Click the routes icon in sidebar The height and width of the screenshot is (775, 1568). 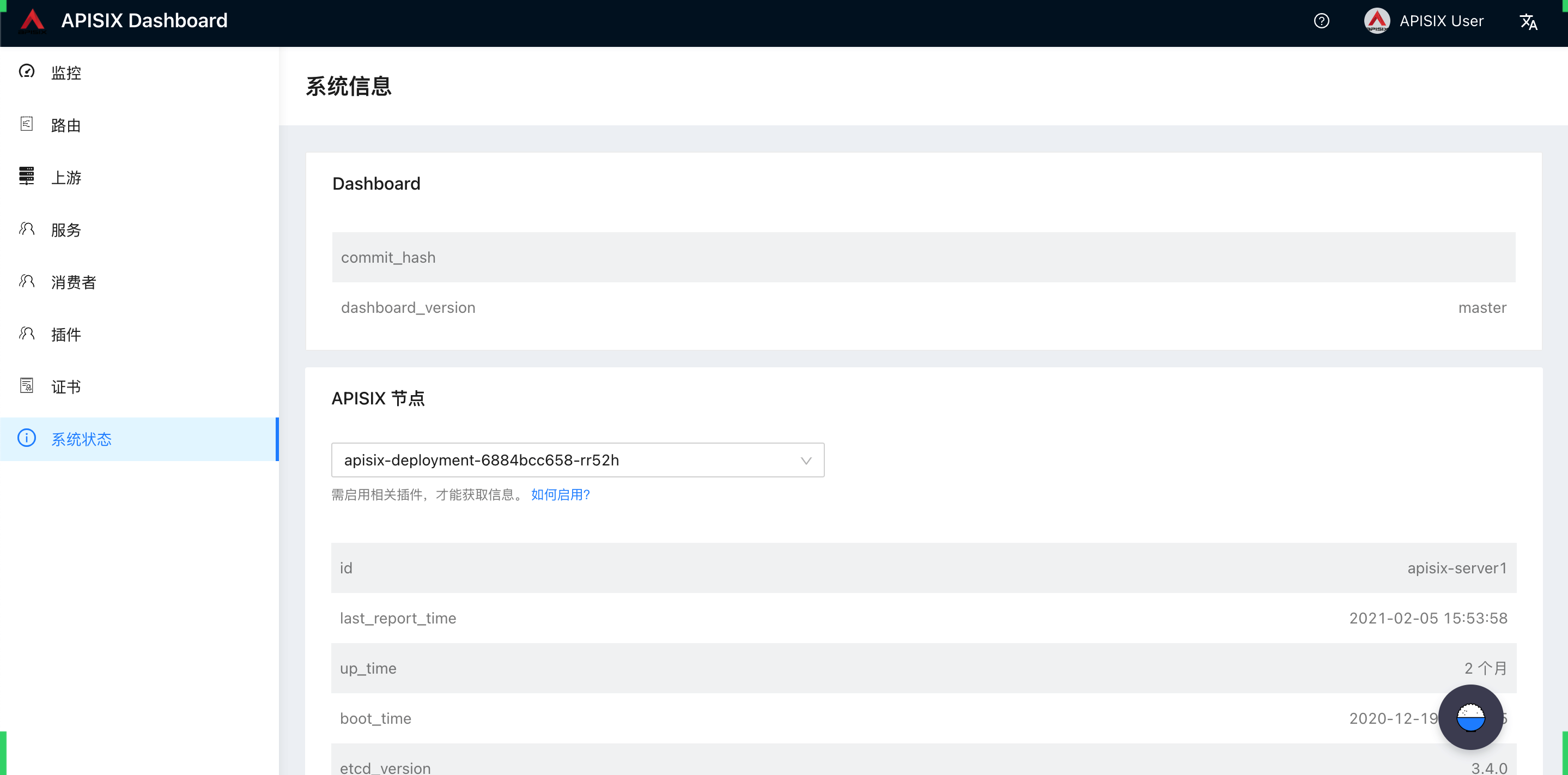[x=27, y=124]
